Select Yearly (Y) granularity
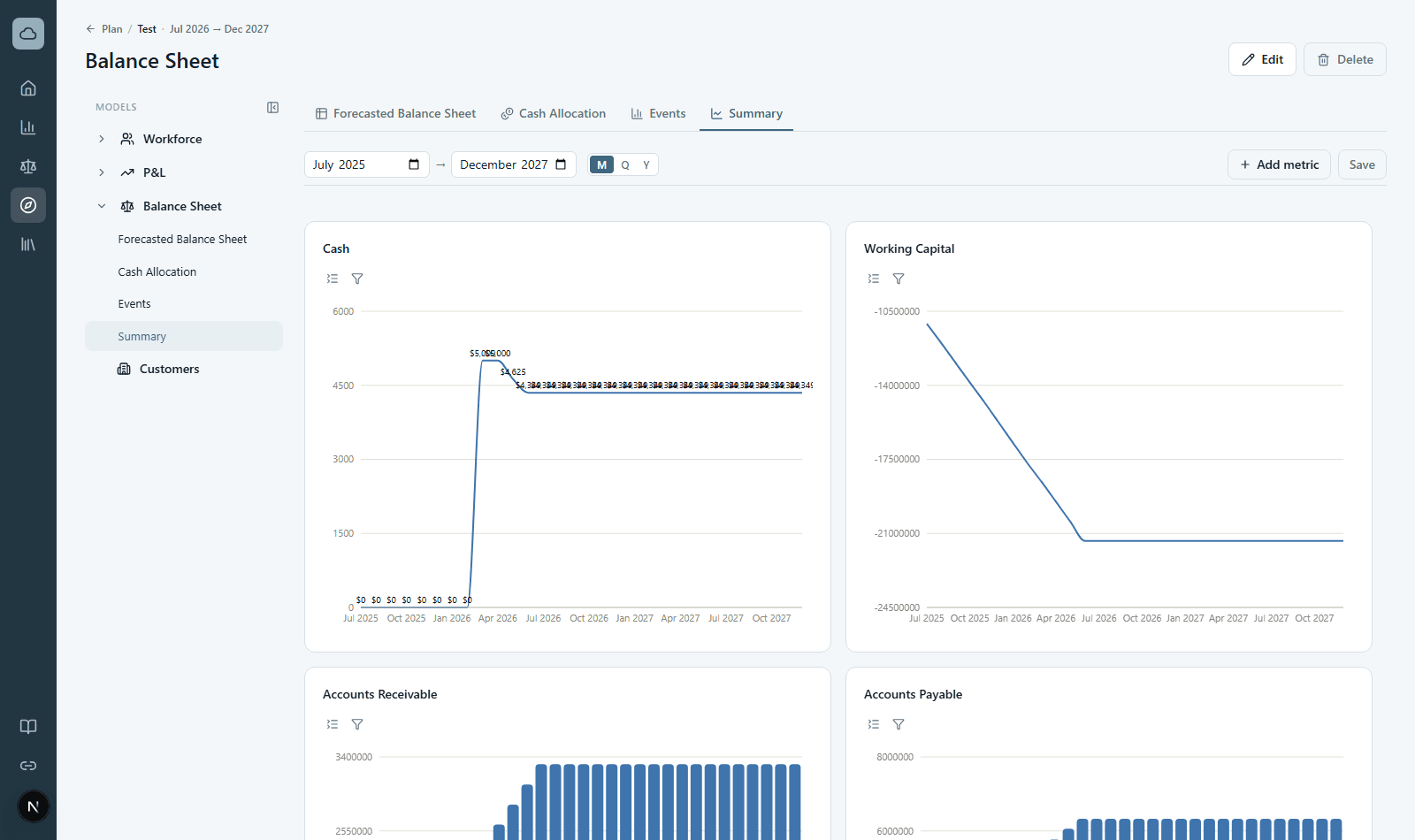This screenshot has height=840, width=1415. click(646, 164)
